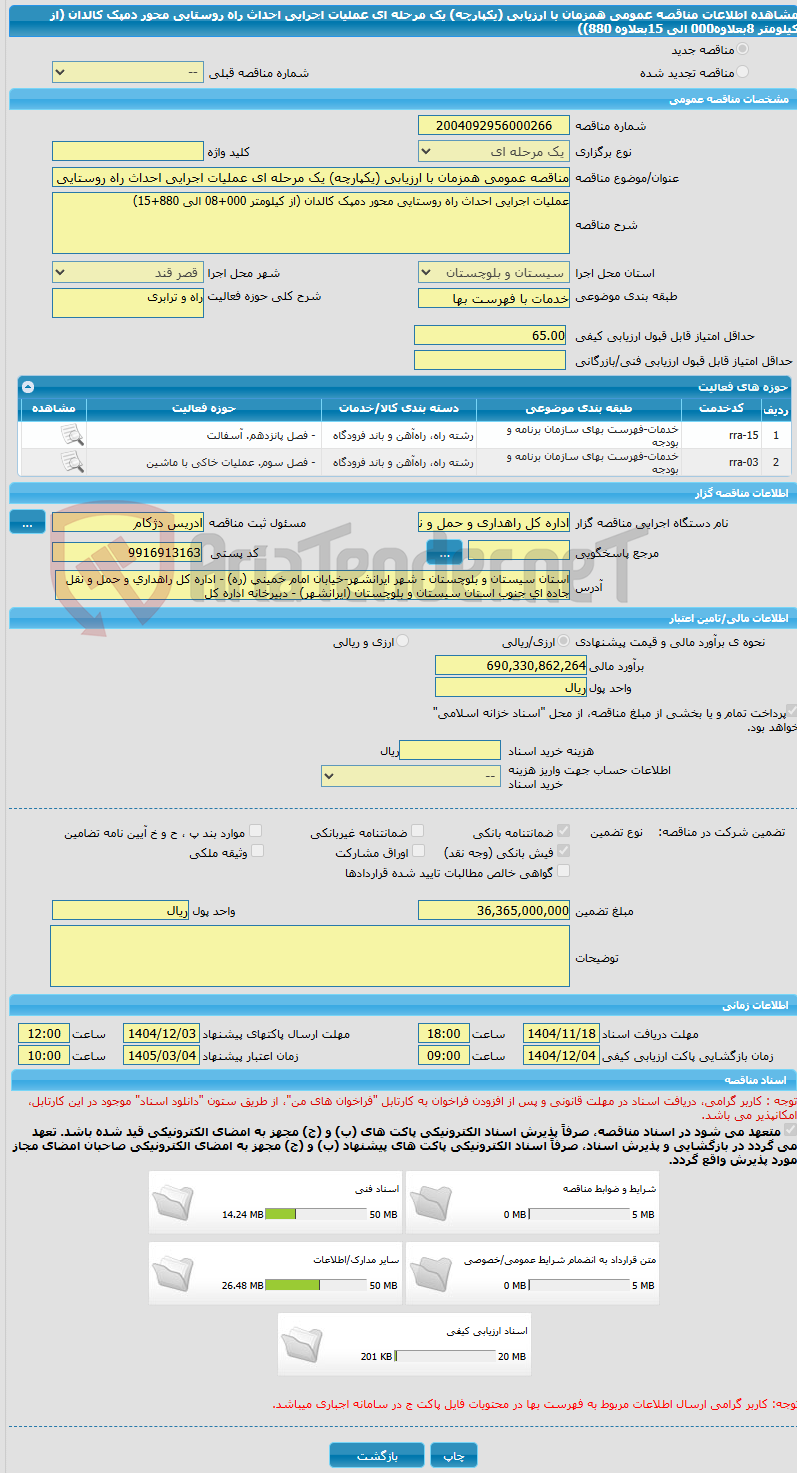Click the اسناد ارزیابی کیفی progress bar

coord(445,1357)
